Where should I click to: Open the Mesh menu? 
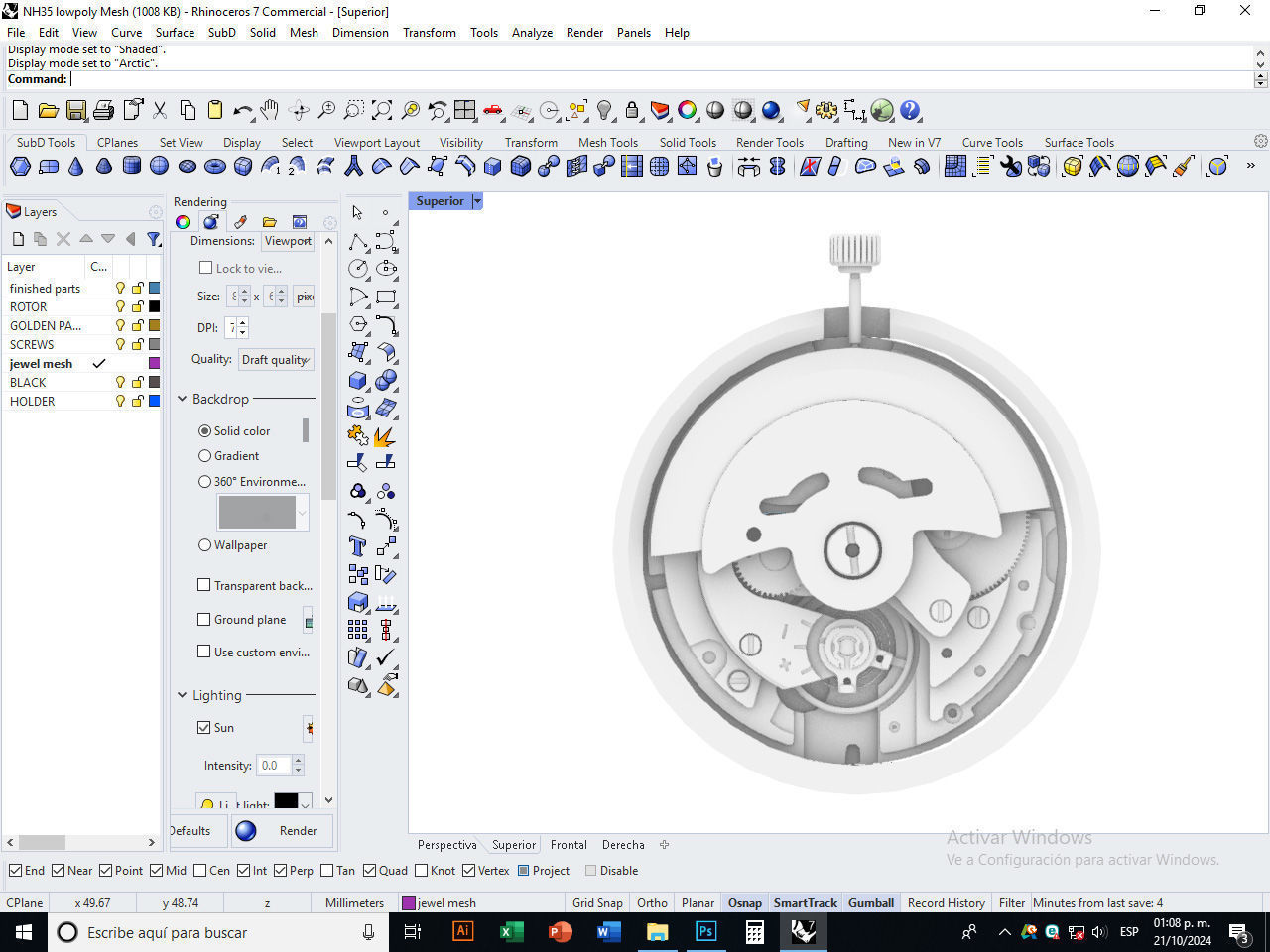[304, 32]
